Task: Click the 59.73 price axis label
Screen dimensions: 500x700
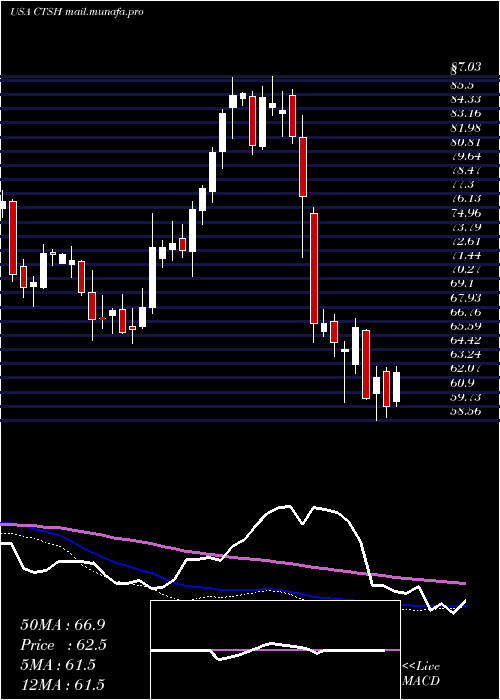Action: coord(465,397)
